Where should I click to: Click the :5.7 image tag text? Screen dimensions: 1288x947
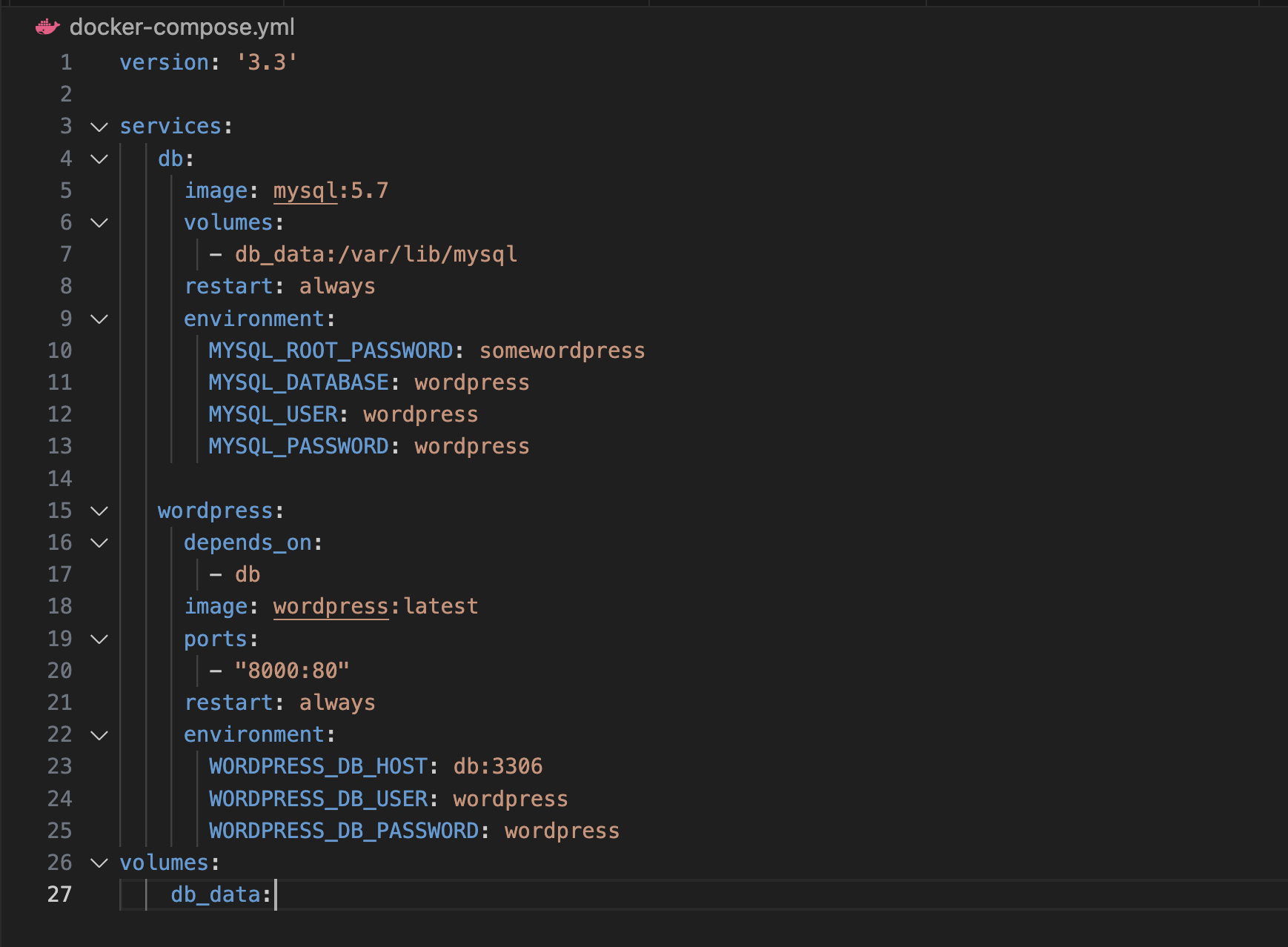364,191
